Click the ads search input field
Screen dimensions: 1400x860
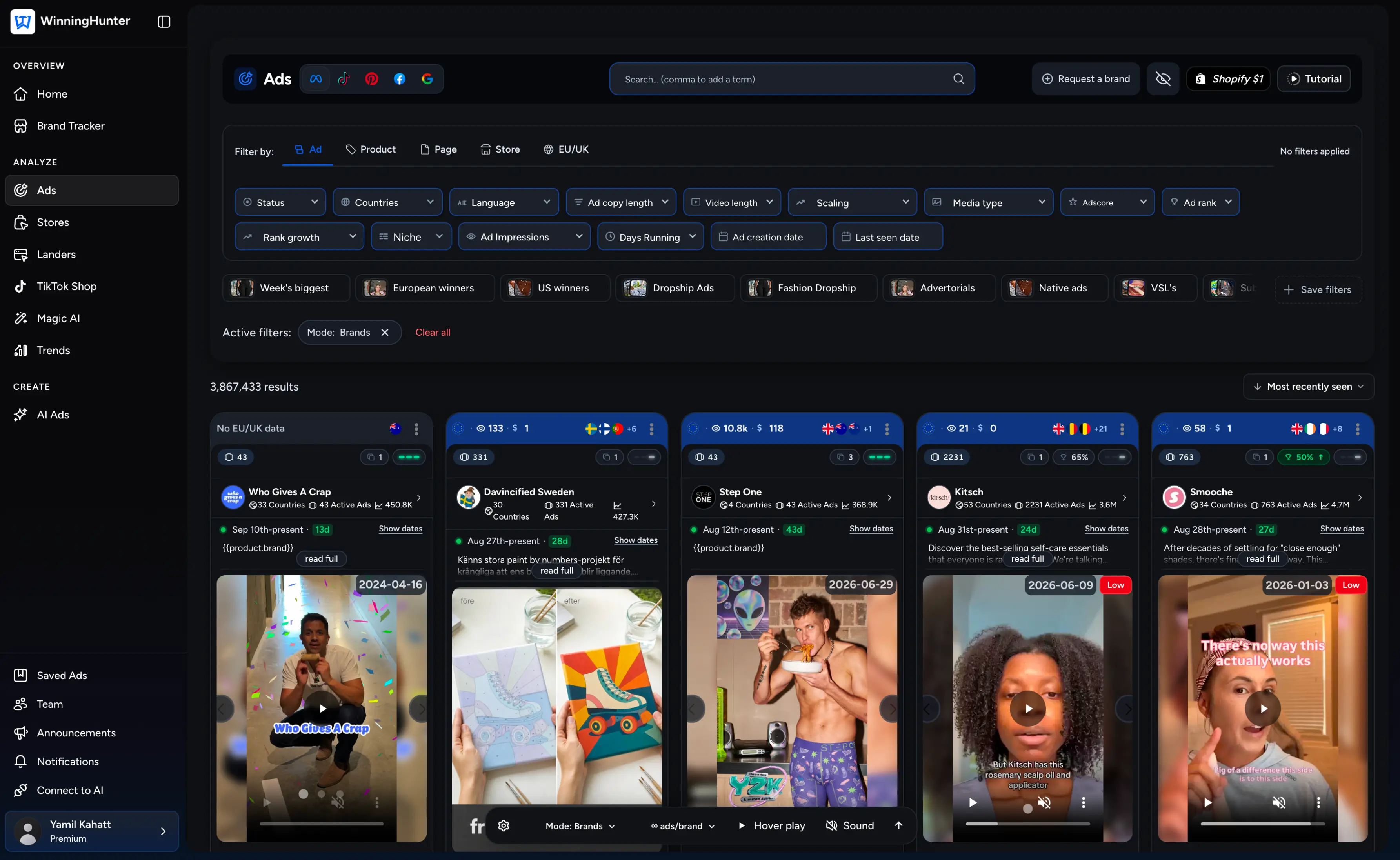[791, 79]
